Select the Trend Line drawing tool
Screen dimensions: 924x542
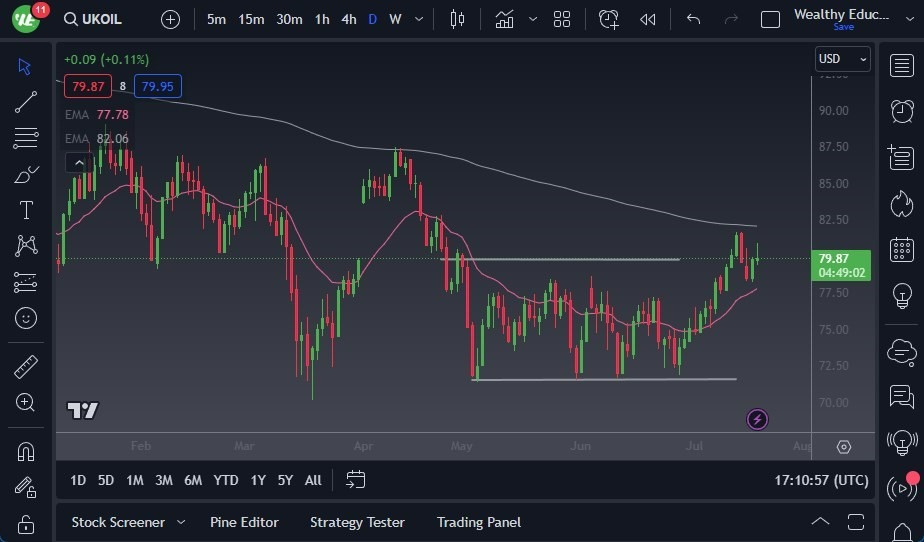pos(26,102)
